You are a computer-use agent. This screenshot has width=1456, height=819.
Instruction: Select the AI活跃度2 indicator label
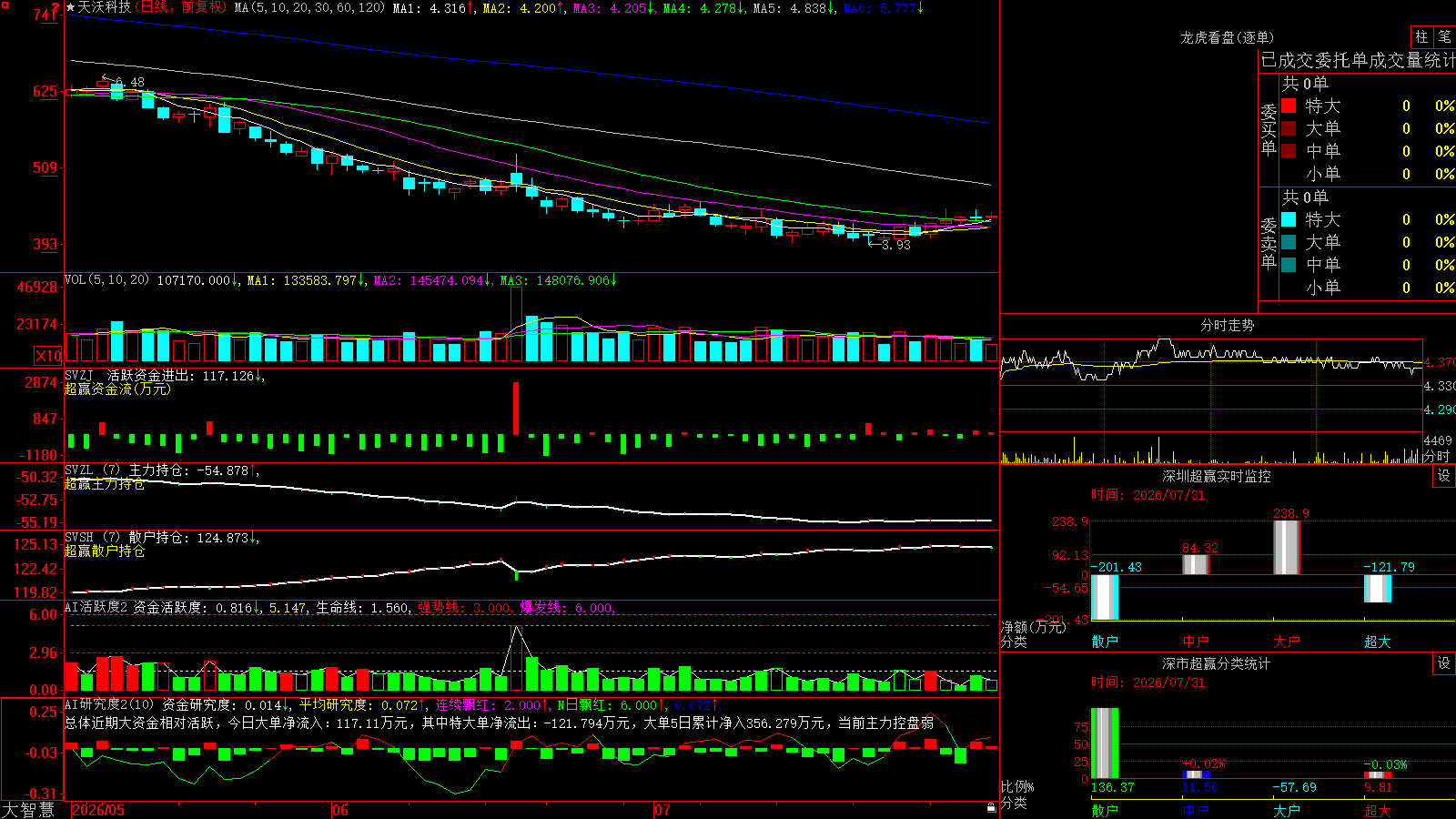[96, 607]
